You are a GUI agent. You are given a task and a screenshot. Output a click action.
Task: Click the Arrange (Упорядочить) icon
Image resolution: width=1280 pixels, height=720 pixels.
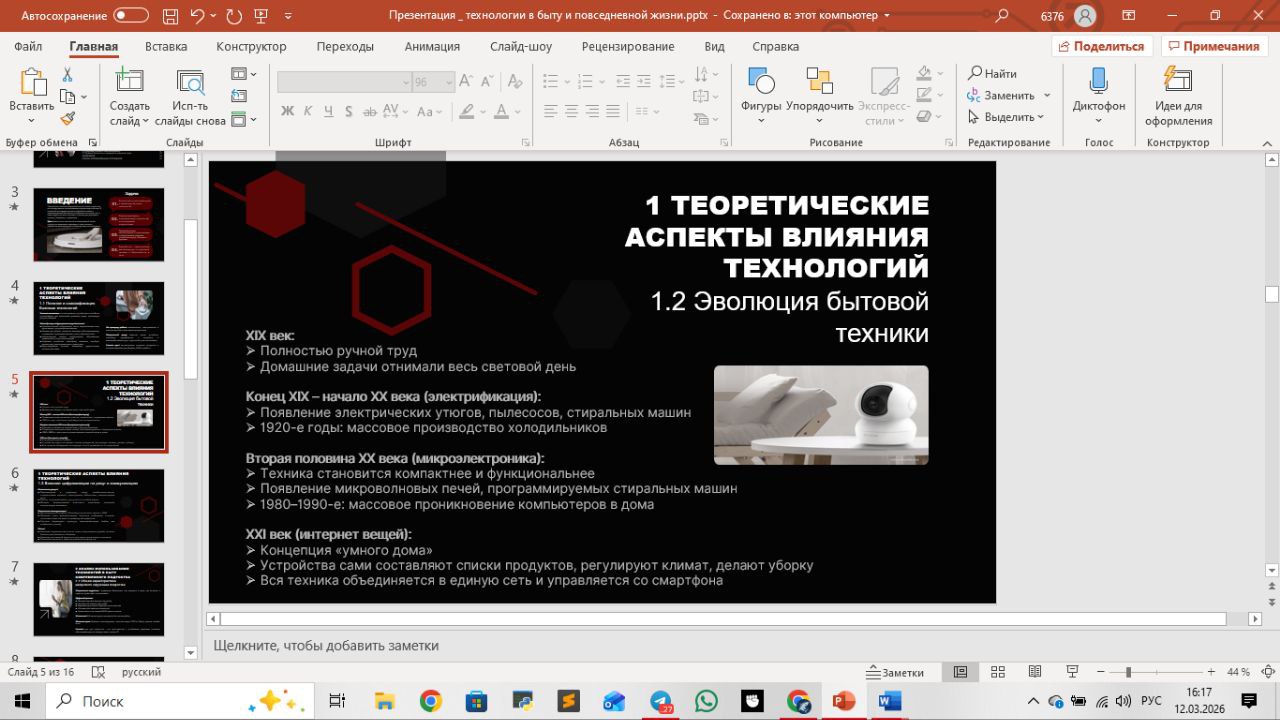pyautogui.click(x=820, y=82)
